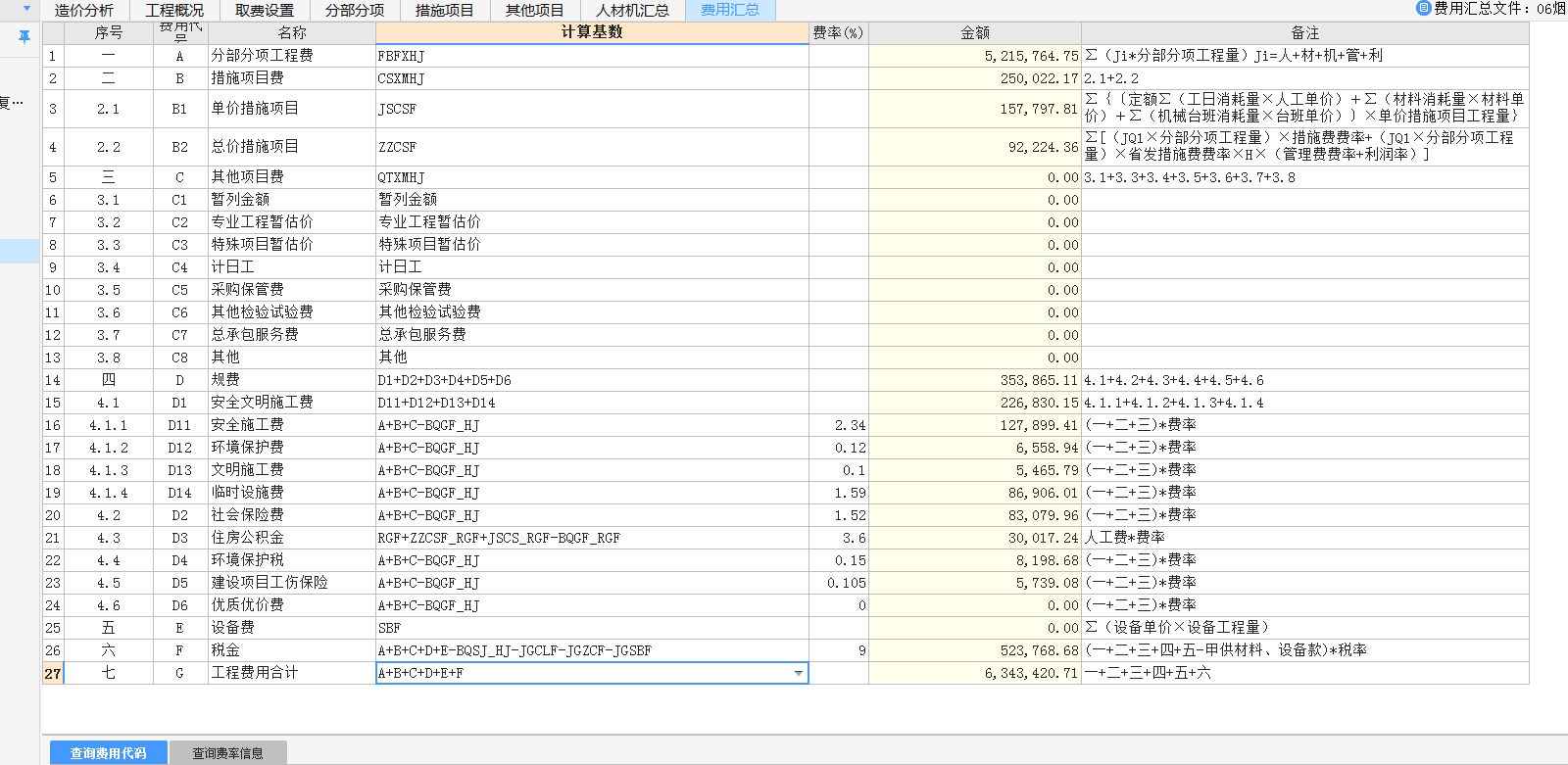The image size is (1568, 765).
Task: Select 其他项目费 name cell
Action: [x=292, y=177]
